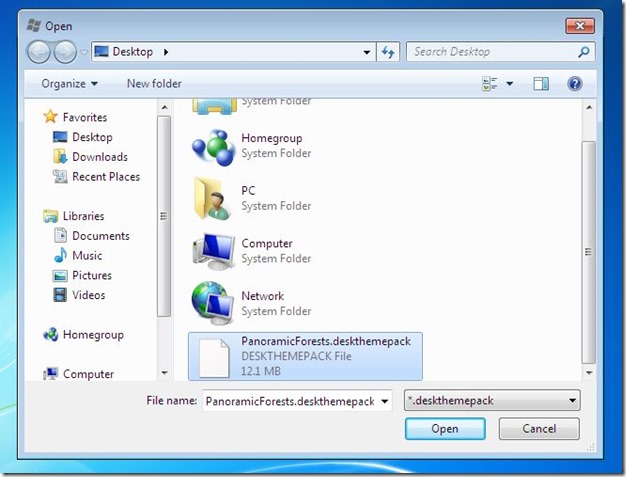Viewport: 626px width, 477px height.
Task: Click the Recent Places icon in Favorites
Action: click(60, 176)
